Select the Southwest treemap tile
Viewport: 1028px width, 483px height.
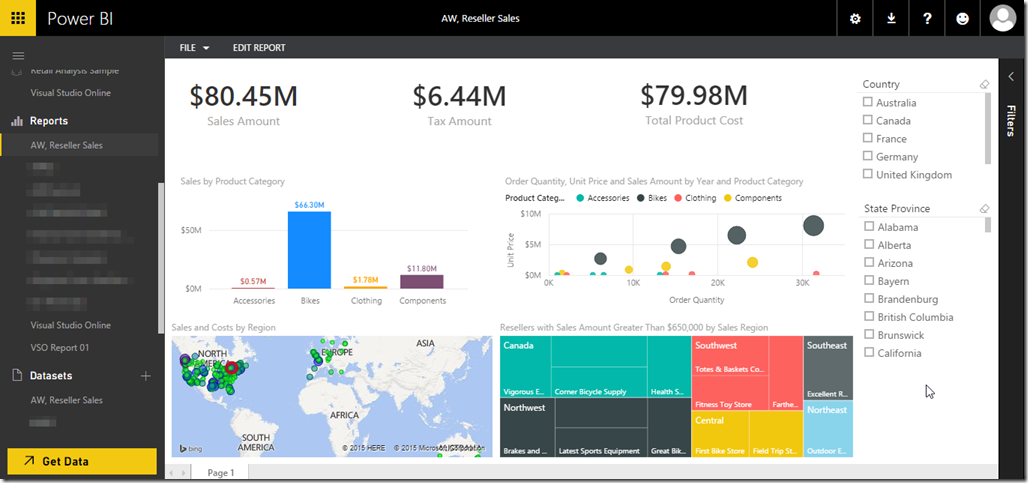[730, 354]
